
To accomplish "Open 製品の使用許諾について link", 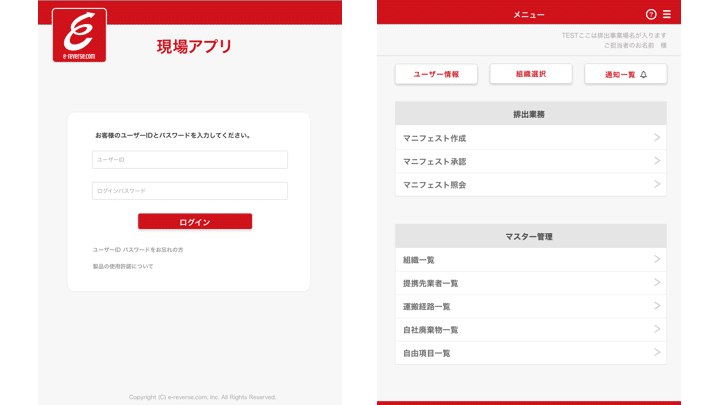I will click(123, 267).
